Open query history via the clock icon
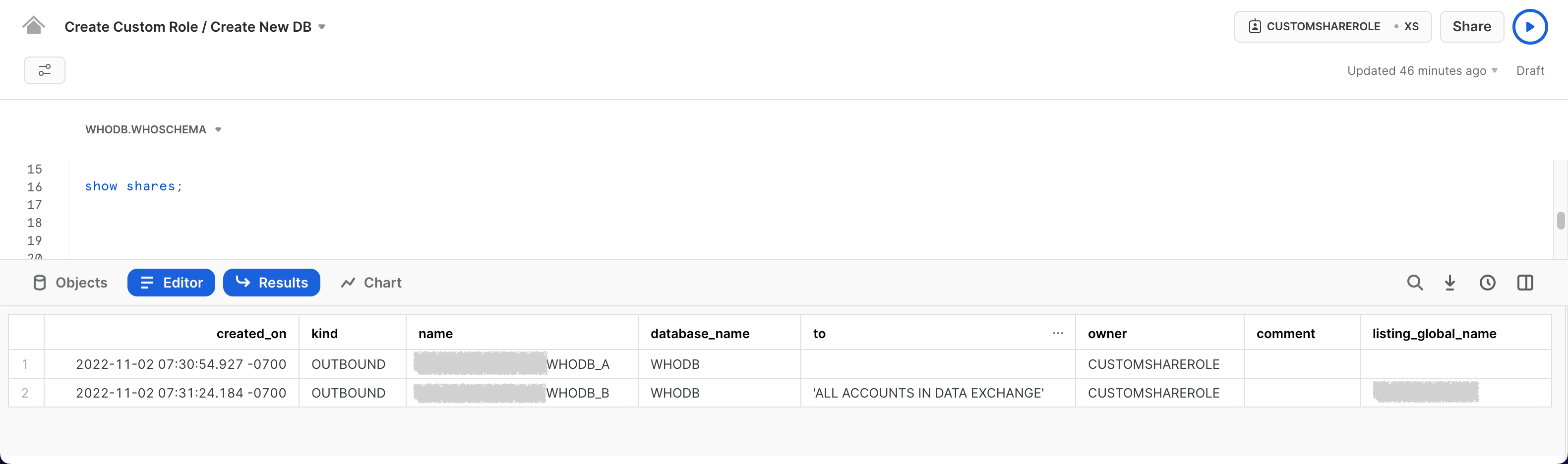The height and width of the screenshot is (464, 1568). pos(1488,282)
